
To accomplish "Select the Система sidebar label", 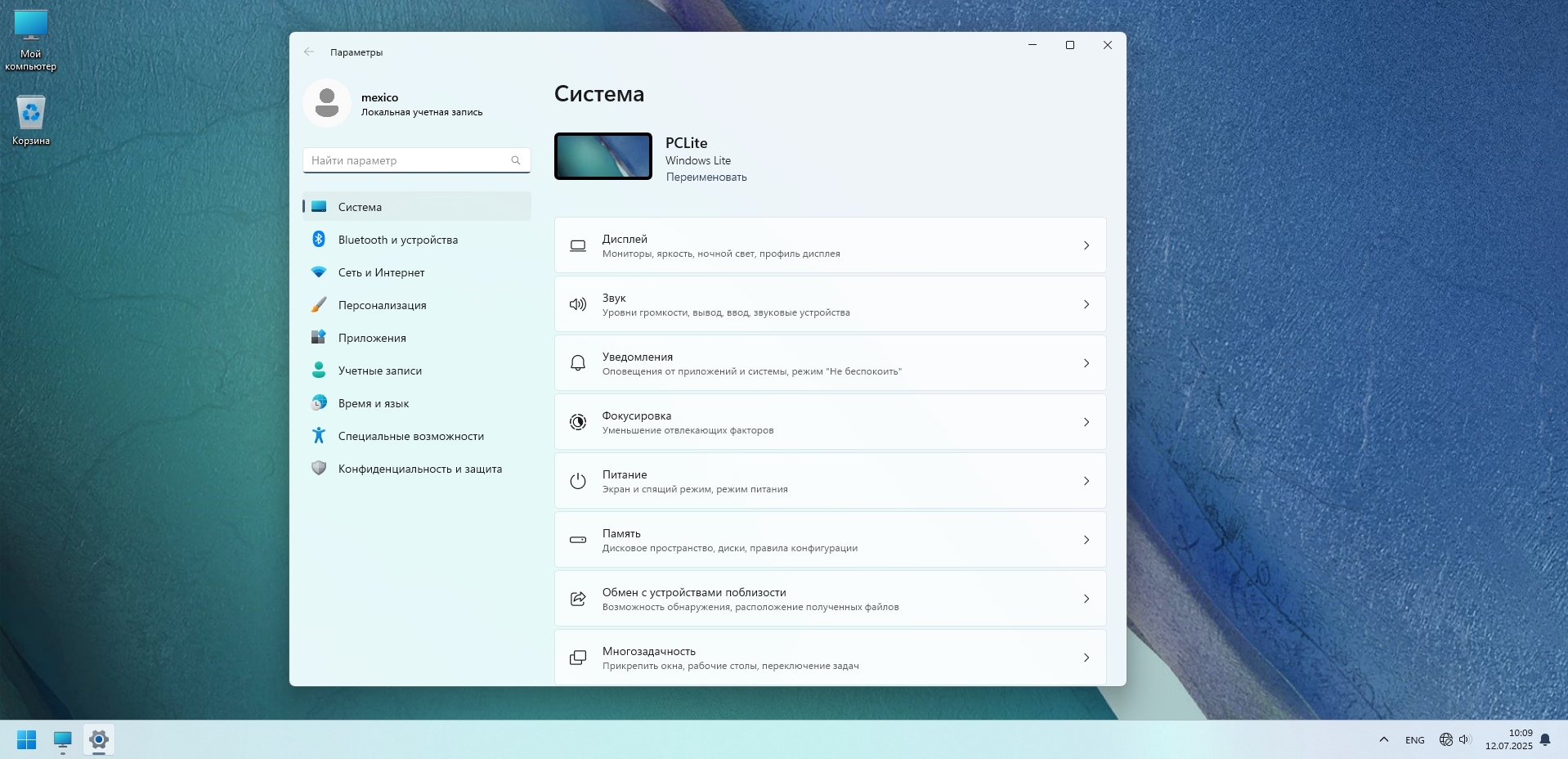I will click(x=360, y=207).
